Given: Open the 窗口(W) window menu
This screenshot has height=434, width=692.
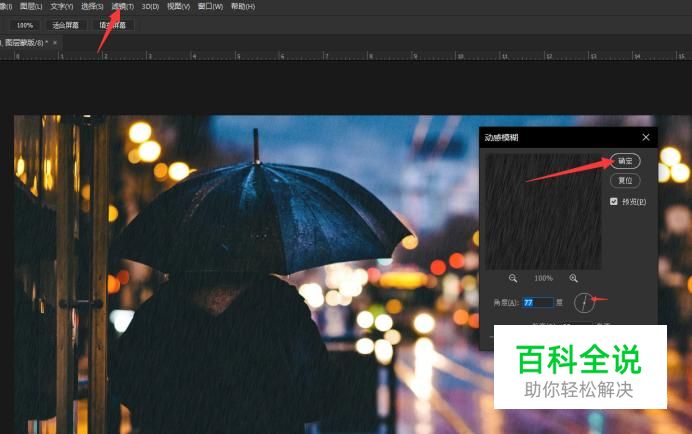Looking at the screenshot, I should pos(210,7).
